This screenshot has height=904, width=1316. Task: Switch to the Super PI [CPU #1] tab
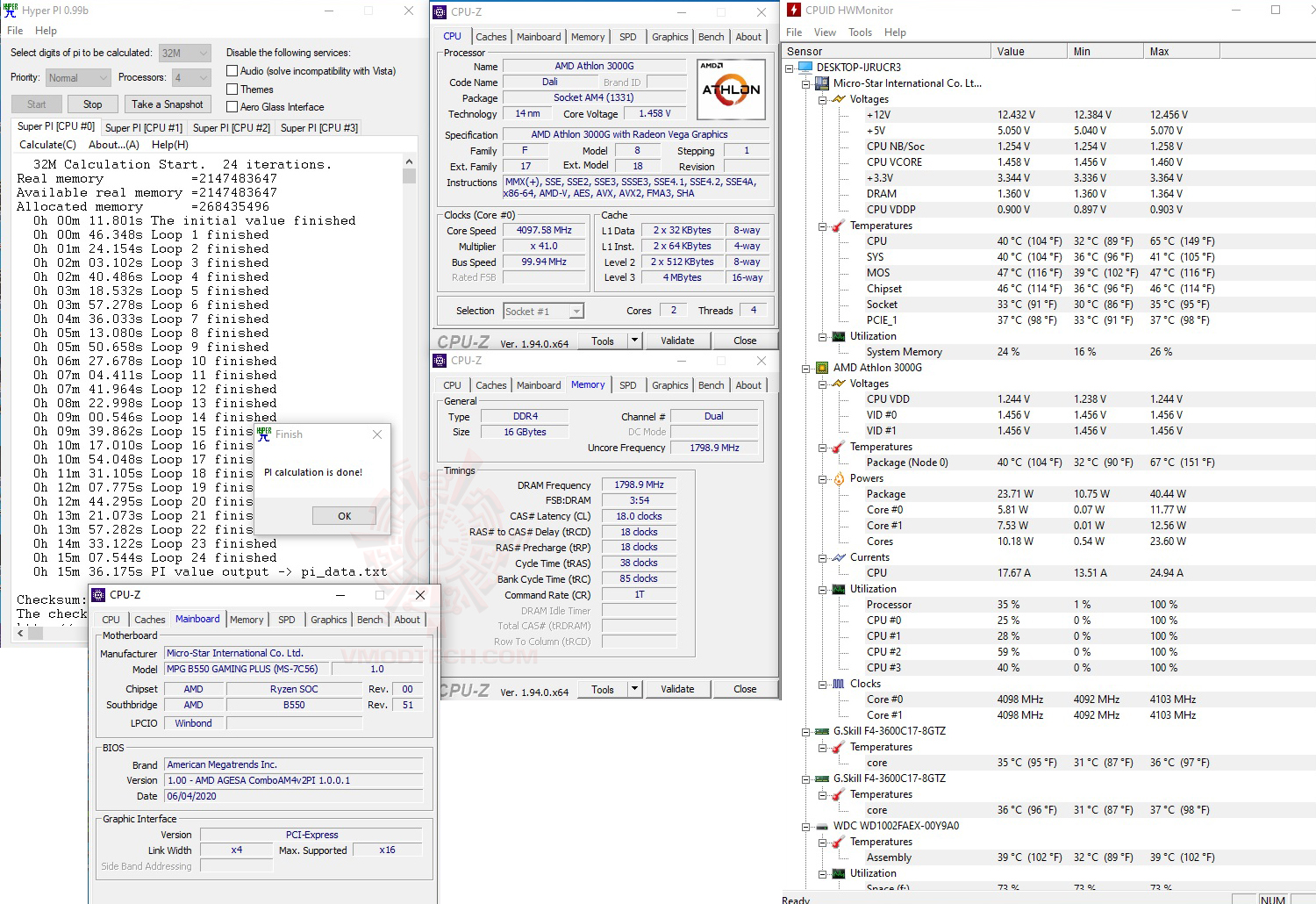tap(144, 128)
